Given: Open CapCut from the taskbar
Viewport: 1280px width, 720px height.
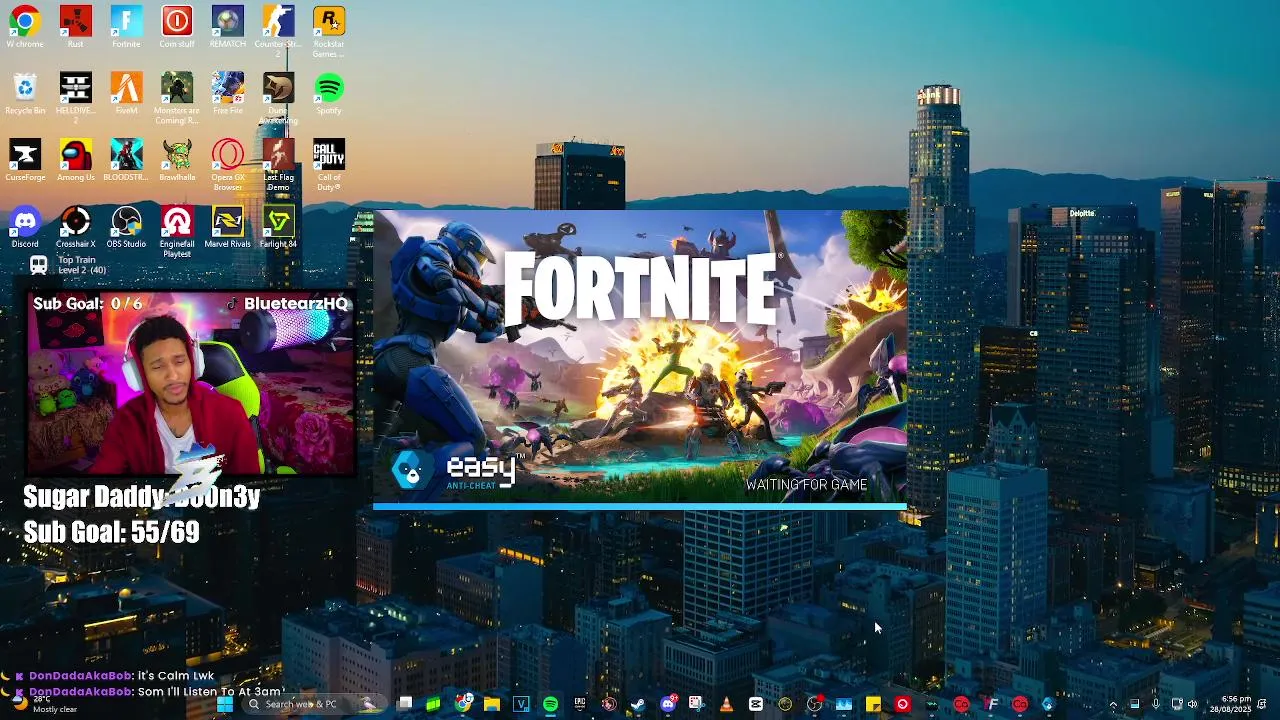Looking at the screenshot, I should coord(756,704).
